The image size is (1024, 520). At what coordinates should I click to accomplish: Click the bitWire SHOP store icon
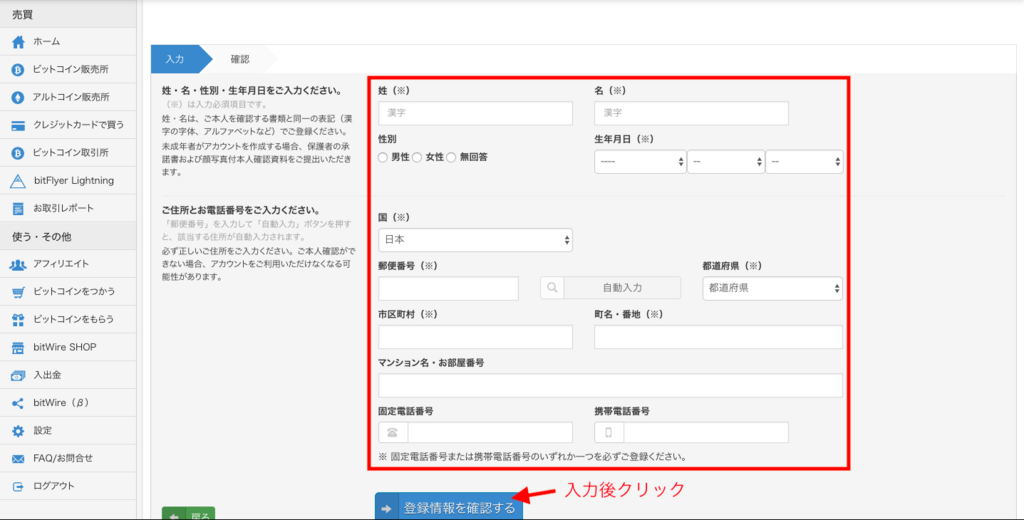18,348
